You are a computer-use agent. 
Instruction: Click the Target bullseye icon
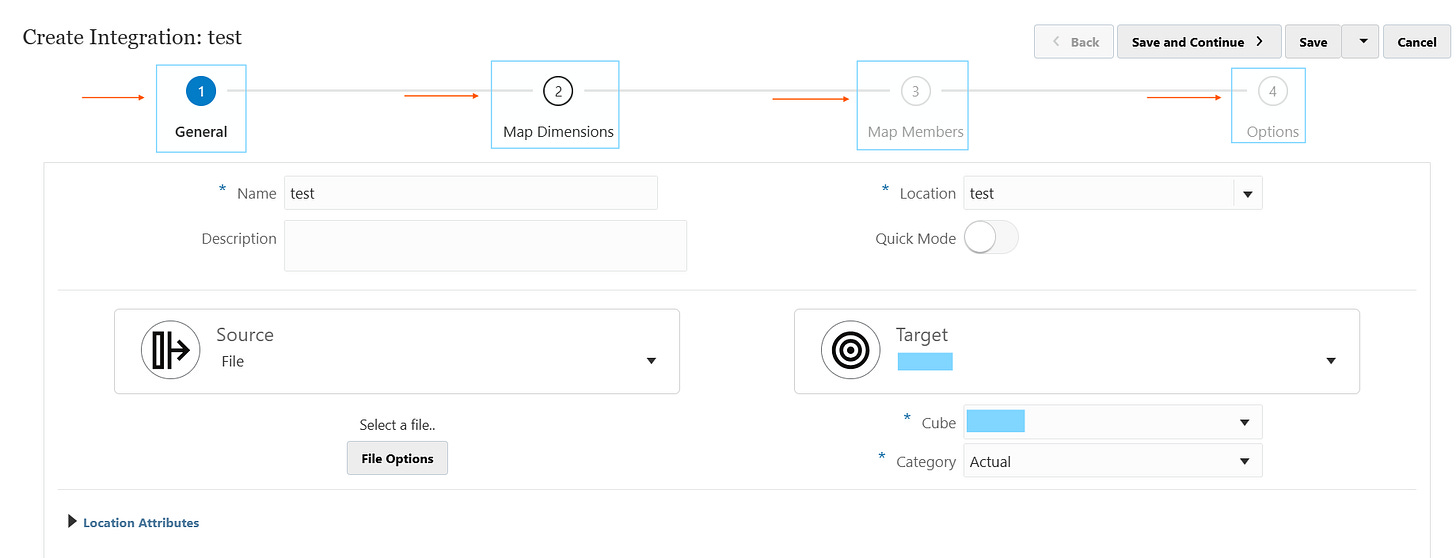coord(851,351)
